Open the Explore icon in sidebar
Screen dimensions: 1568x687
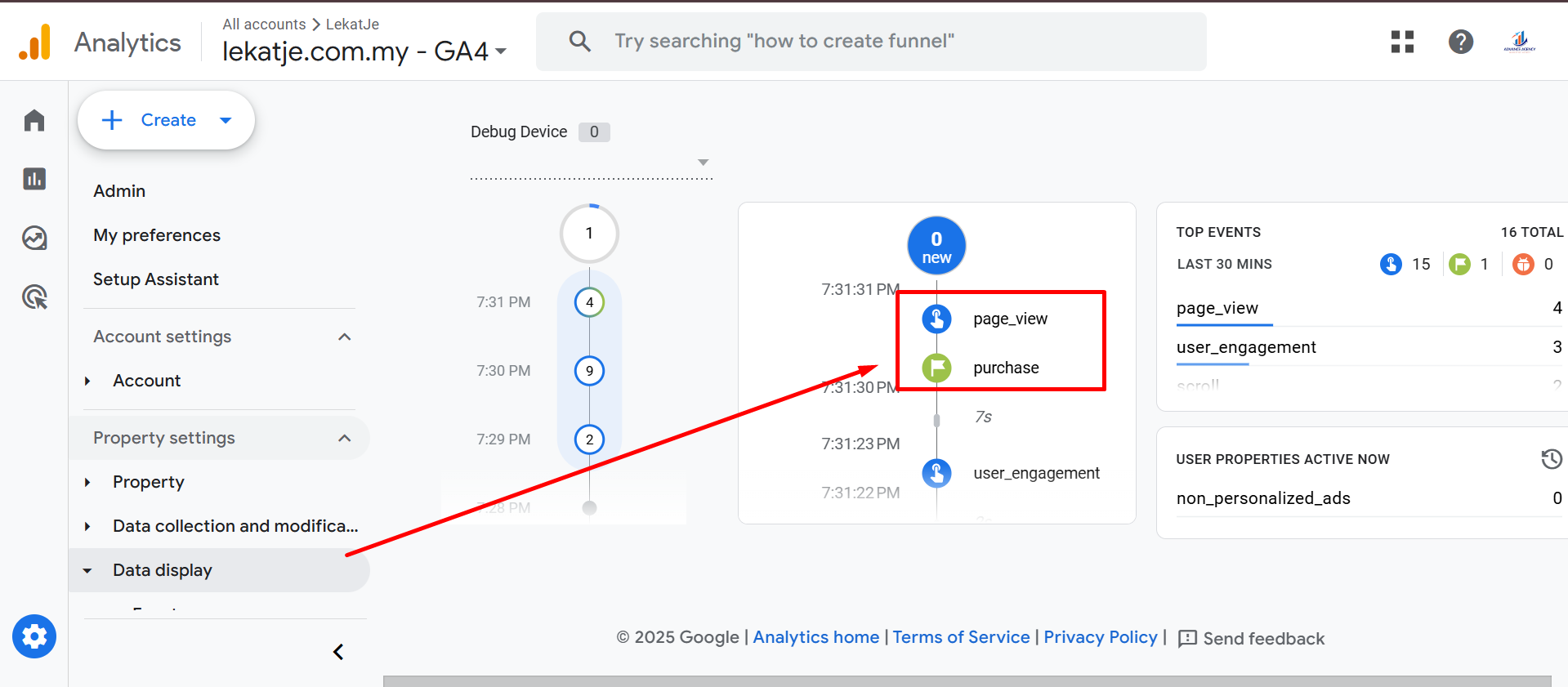(34, 238)
